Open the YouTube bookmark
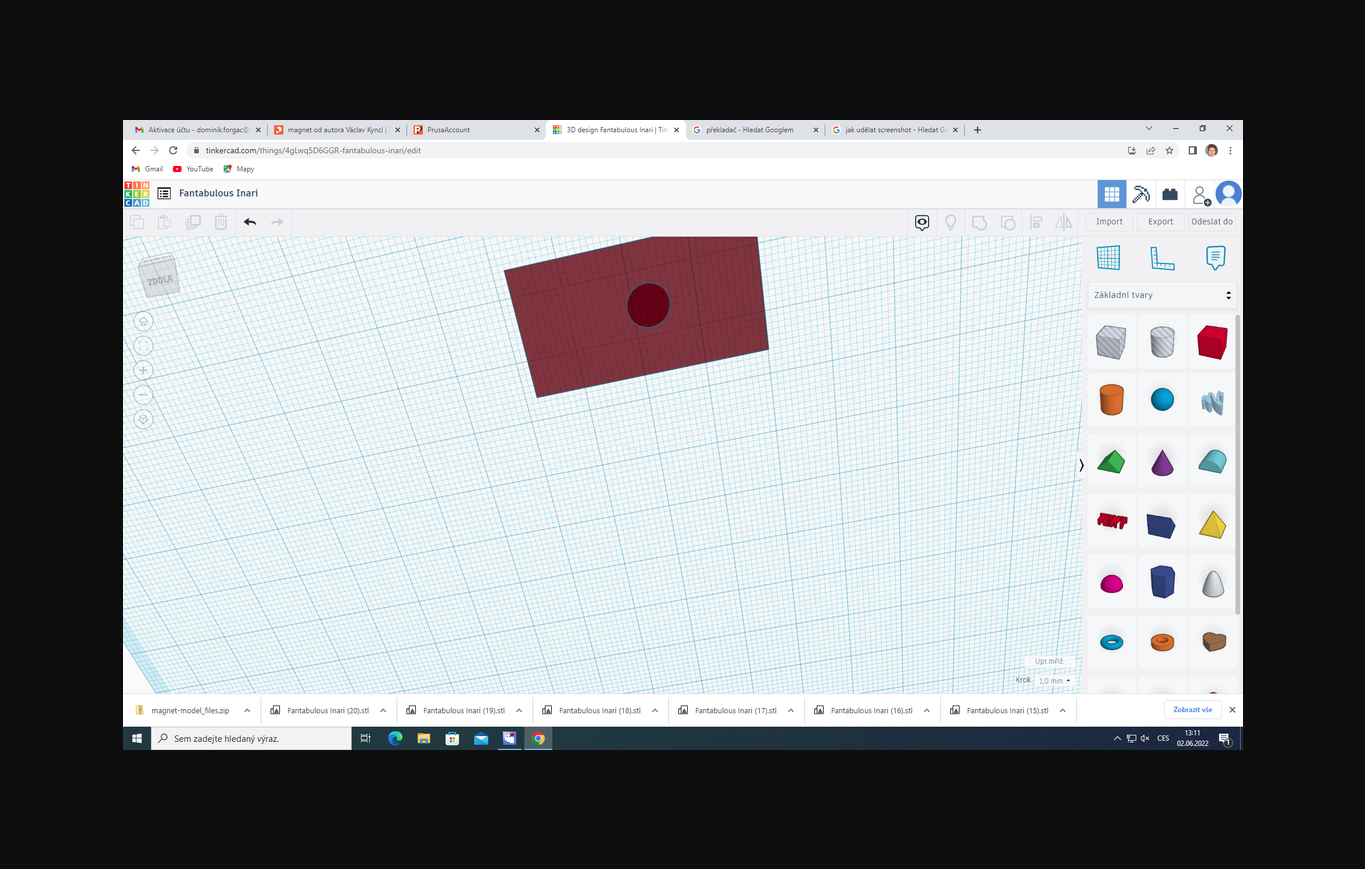Viewport: 1365px width, 869px height. [193, 169]
